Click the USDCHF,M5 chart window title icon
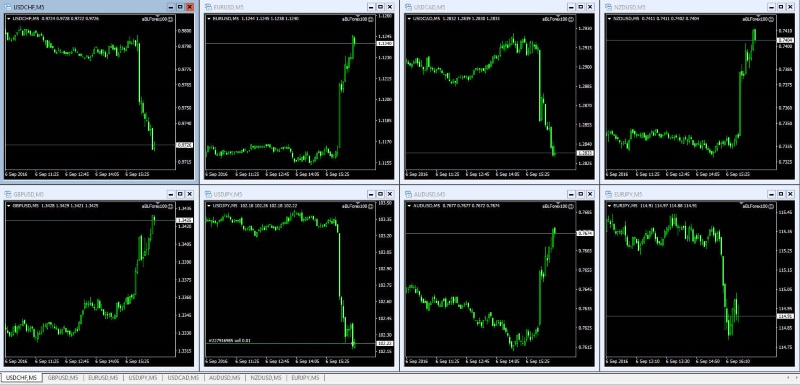 8,7
